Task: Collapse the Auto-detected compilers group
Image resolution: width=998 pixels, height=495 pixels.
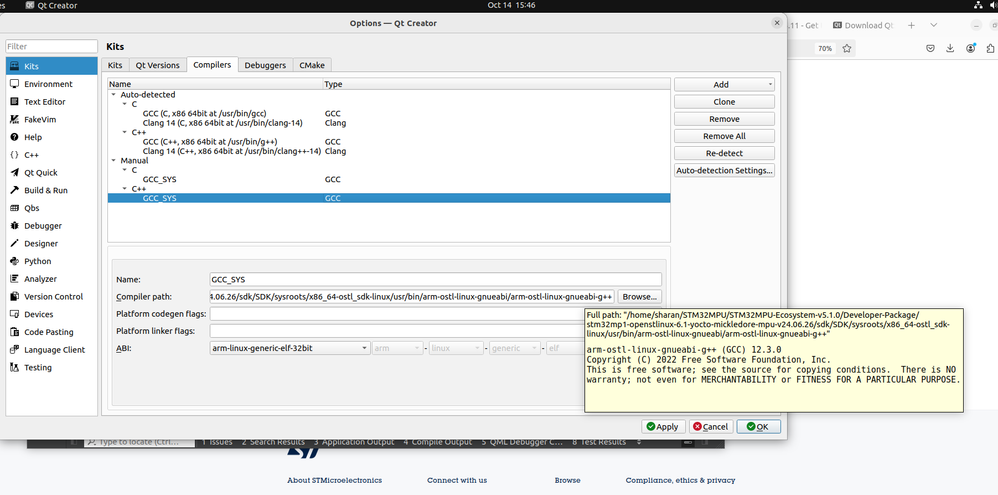Action: [x=114, y=95]
